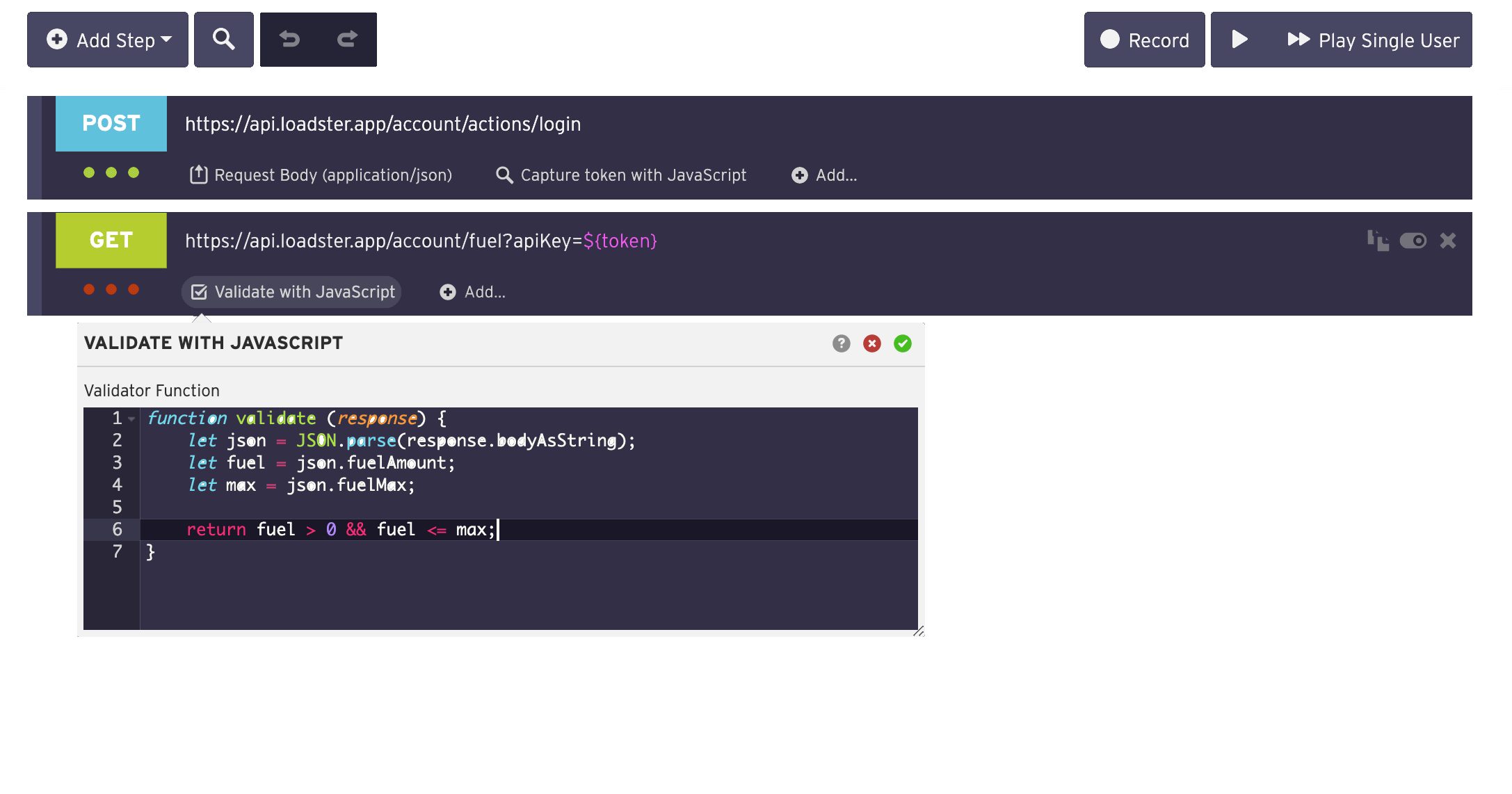Viewport: 1512px width, 794px height.
Task: Click the Request Body upload icon
Action: 199,174
